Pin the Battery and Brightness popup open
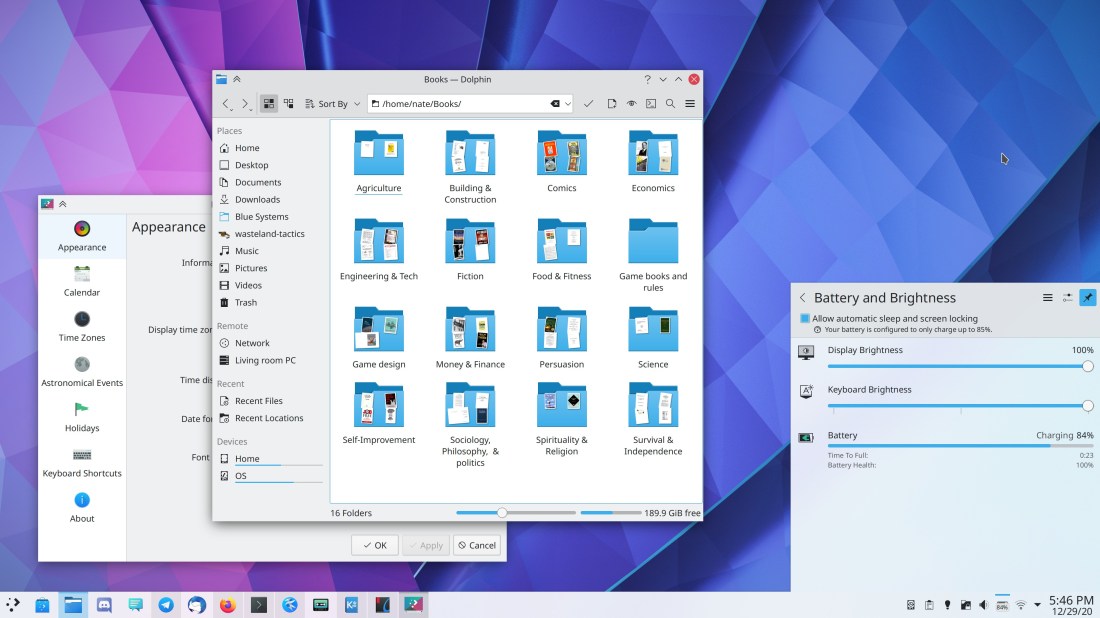The image size is (1100, 618). 1087,298
